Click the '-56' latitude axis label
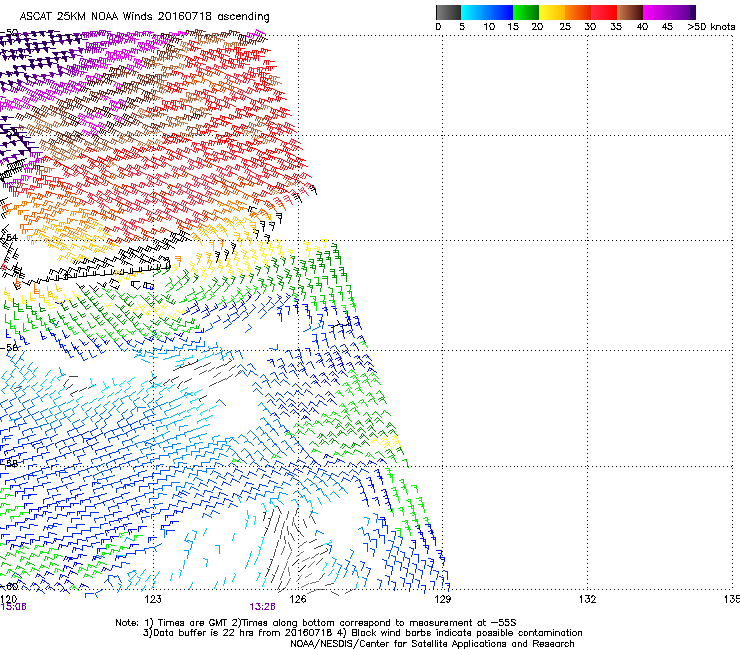 (x=9, y=347)
